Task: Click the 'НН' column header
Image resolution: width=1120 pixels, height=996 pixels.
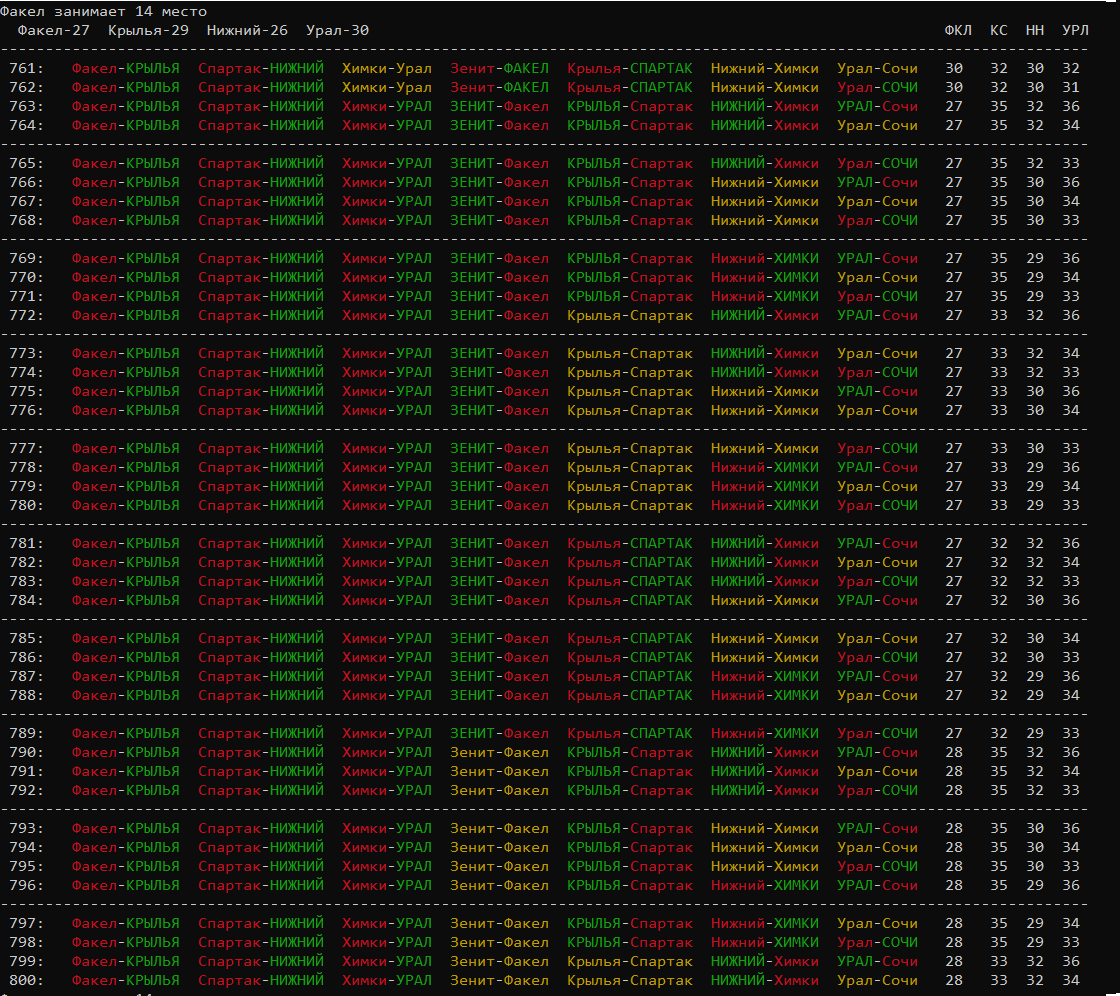Action: [1035, 31]
